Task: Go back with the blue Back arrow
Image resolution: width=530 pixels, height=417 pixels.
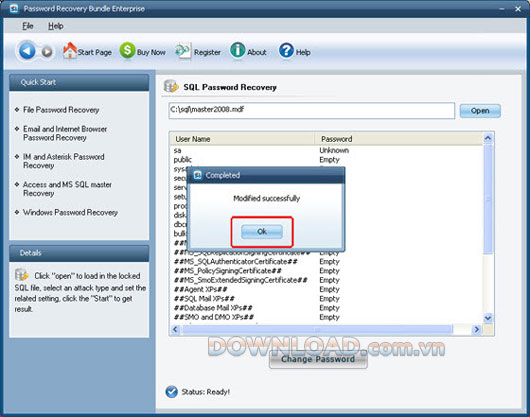Action: coord(27,51)
